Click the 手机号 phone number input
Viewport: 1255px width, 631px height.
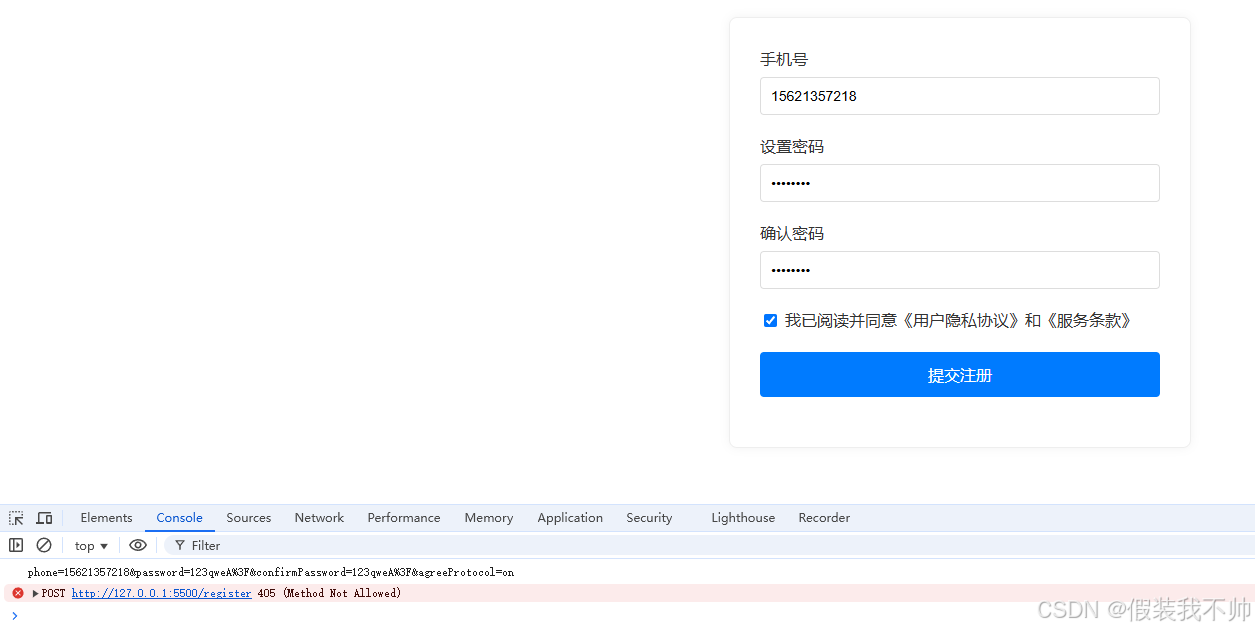960,96
